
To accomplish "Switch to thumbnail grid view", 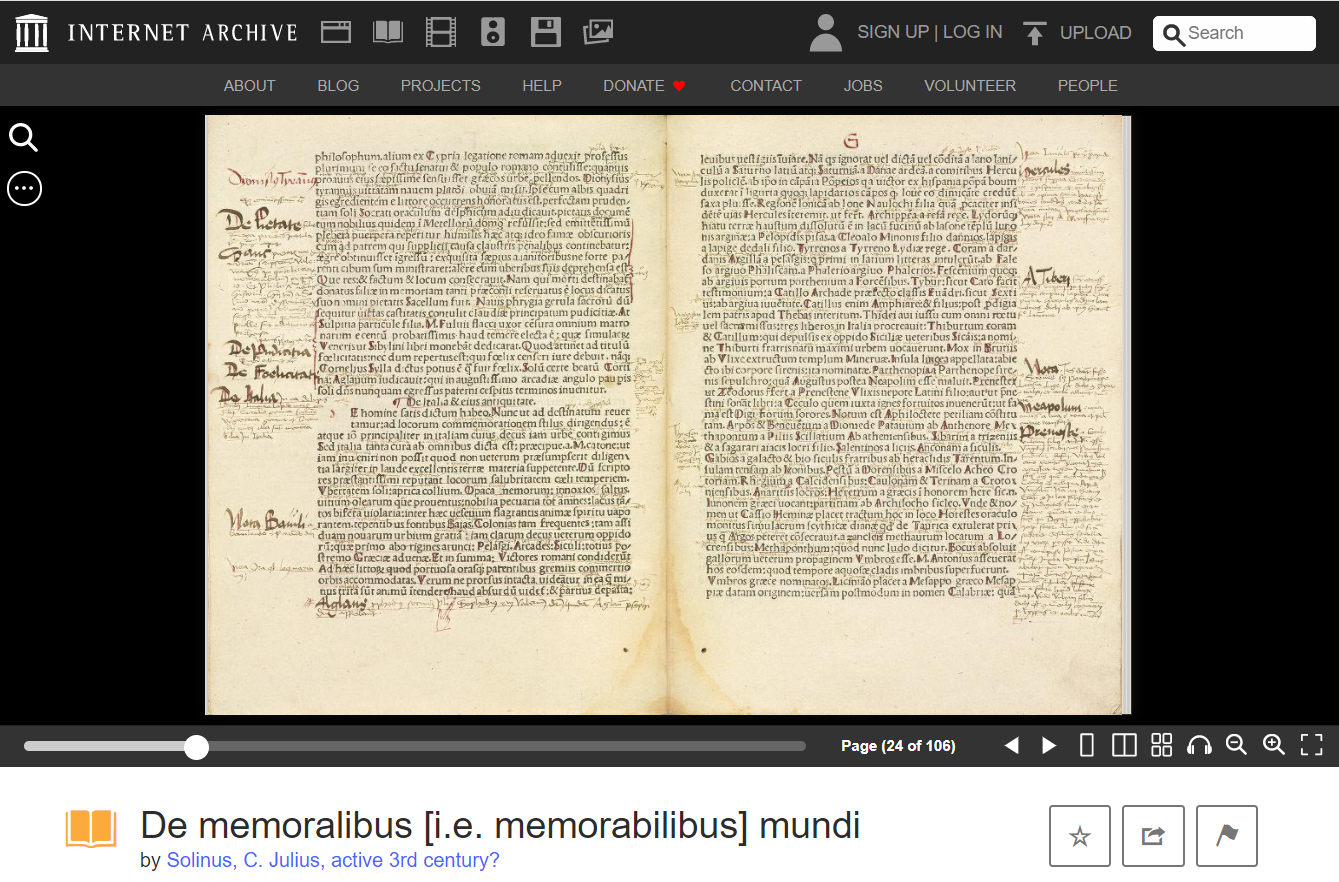I will click(1161, 745).
